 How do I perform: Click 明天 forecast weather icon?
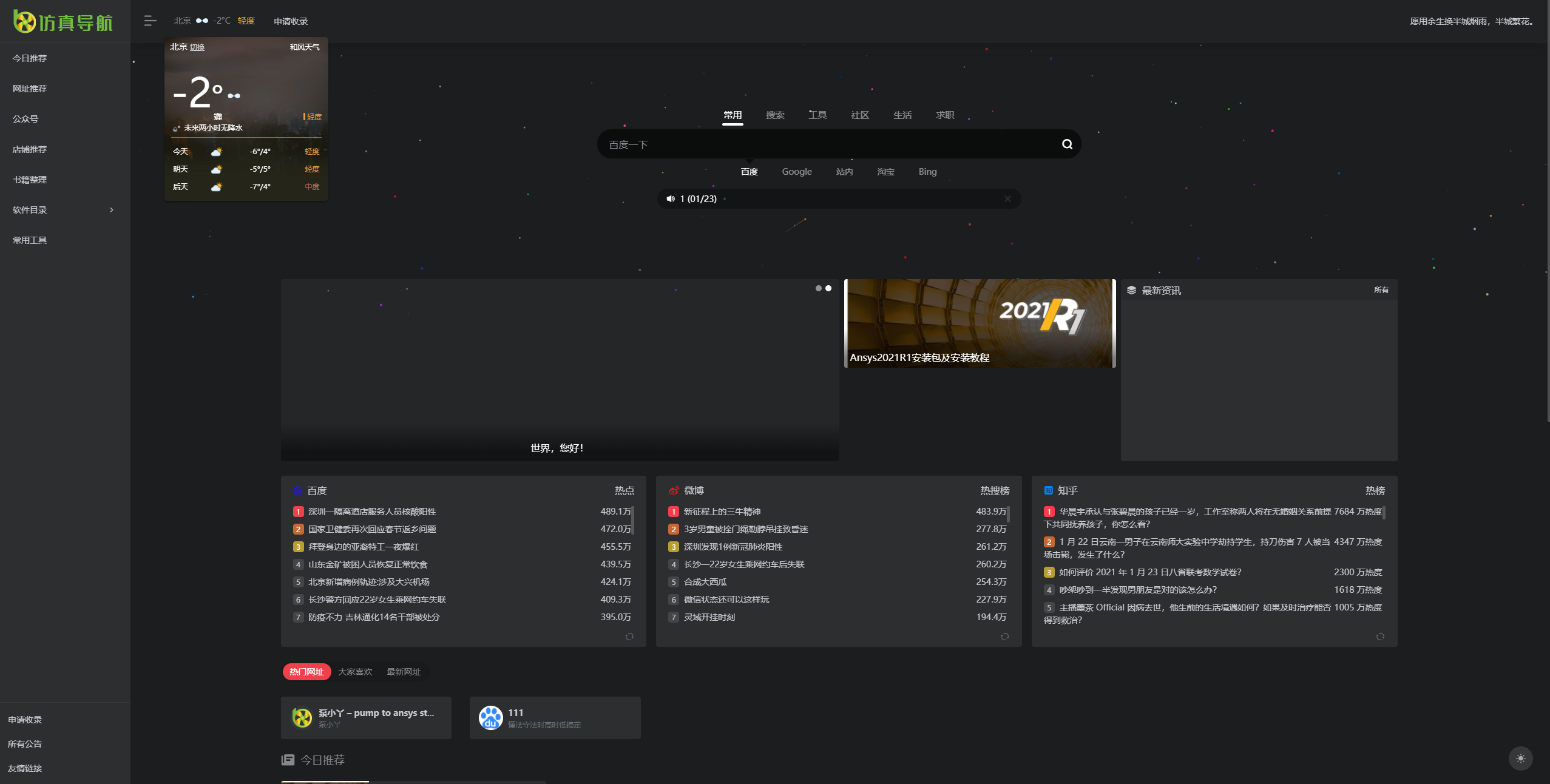tap(216, 169)
